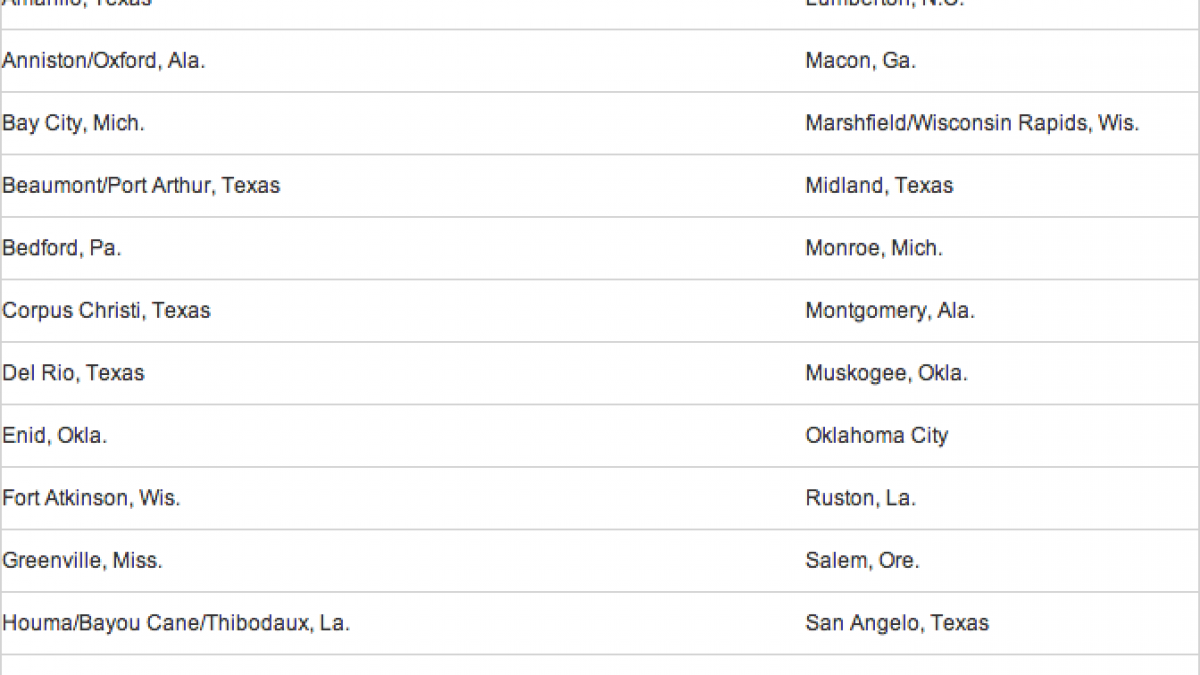Select Muskogee, Okla. in the table
The image size is (1200, 675).
coord(886,373)
